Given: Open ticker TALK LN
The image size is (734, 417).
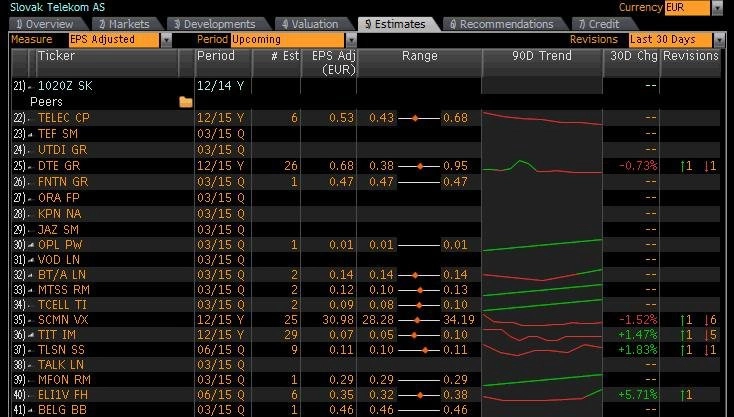Looking at the screenshot, I should (x=61, y=365).
